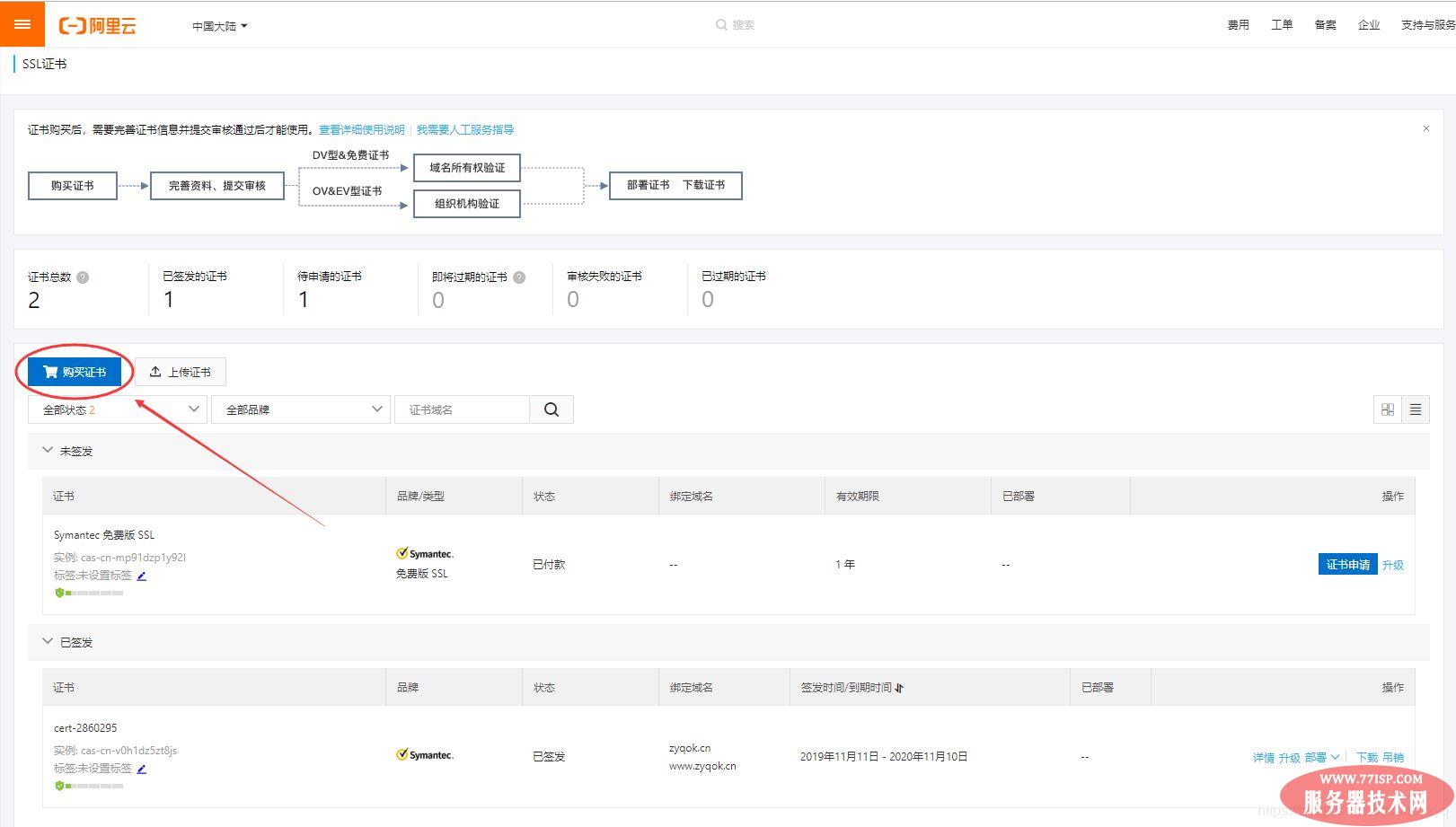Image resolution: width=1456 pixels, height=827 pixels.
Task: Select the 已过期的证书 stat
Action: click(734, 289)
